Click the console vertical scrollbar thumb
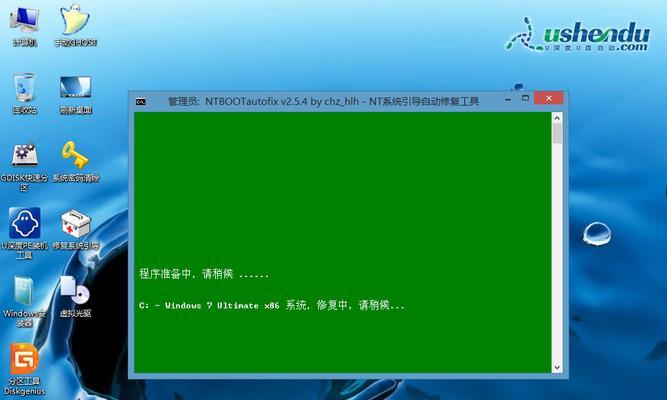 (557, 134)
